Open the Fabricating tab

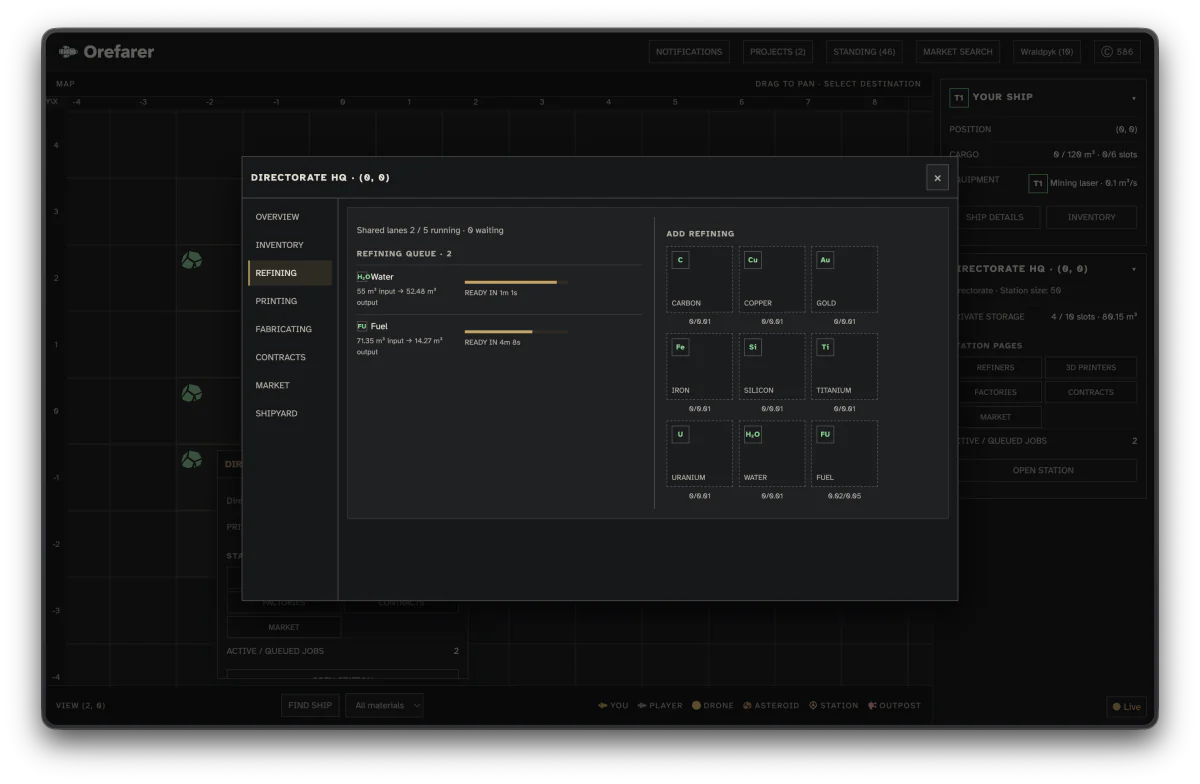point(290,329)
